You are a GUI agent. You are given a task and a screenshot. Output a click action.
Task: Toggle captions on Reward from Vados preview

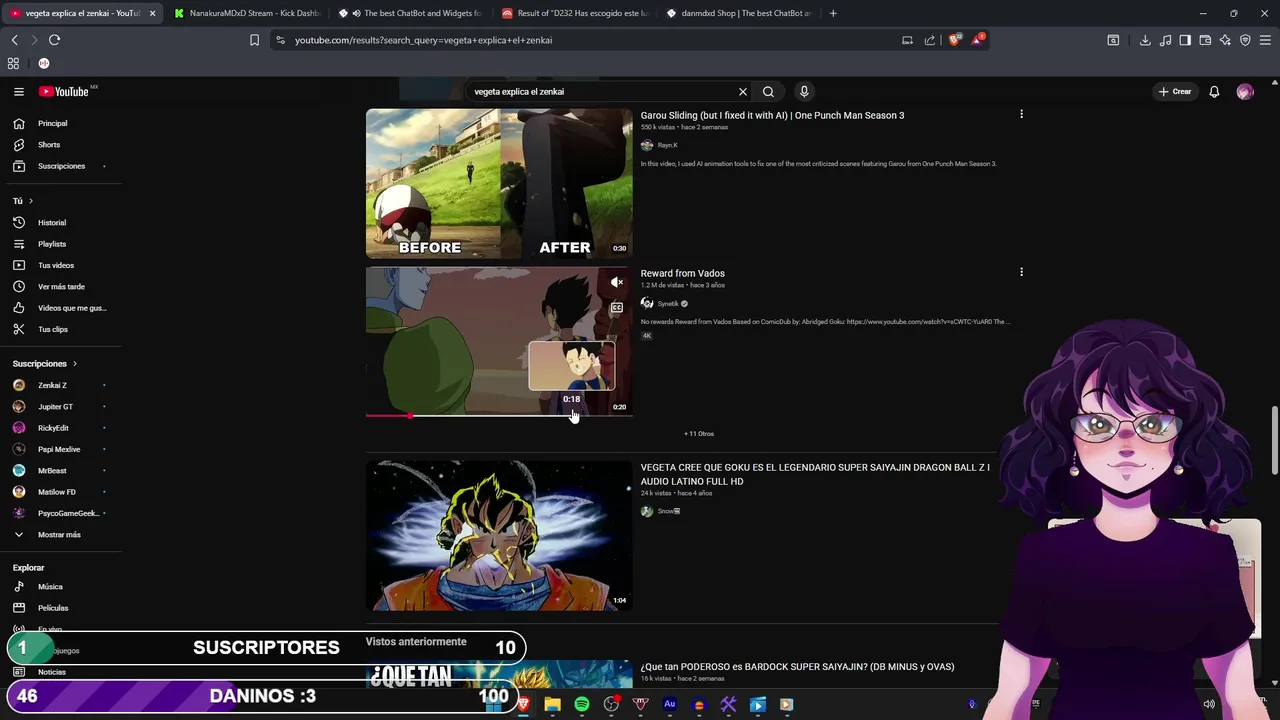pos(617,308)
